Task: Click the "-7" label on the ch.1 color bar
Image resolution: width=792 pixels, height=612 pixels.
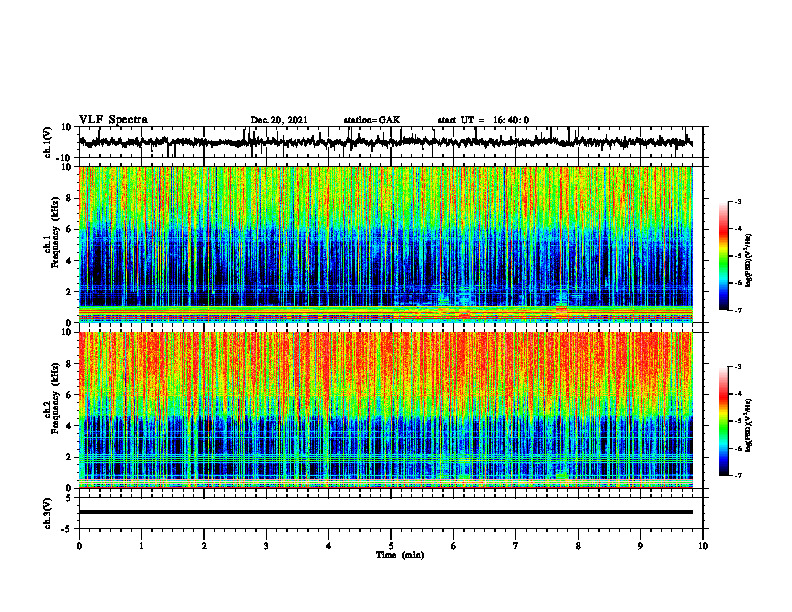Action: click(x=738, y=310)
